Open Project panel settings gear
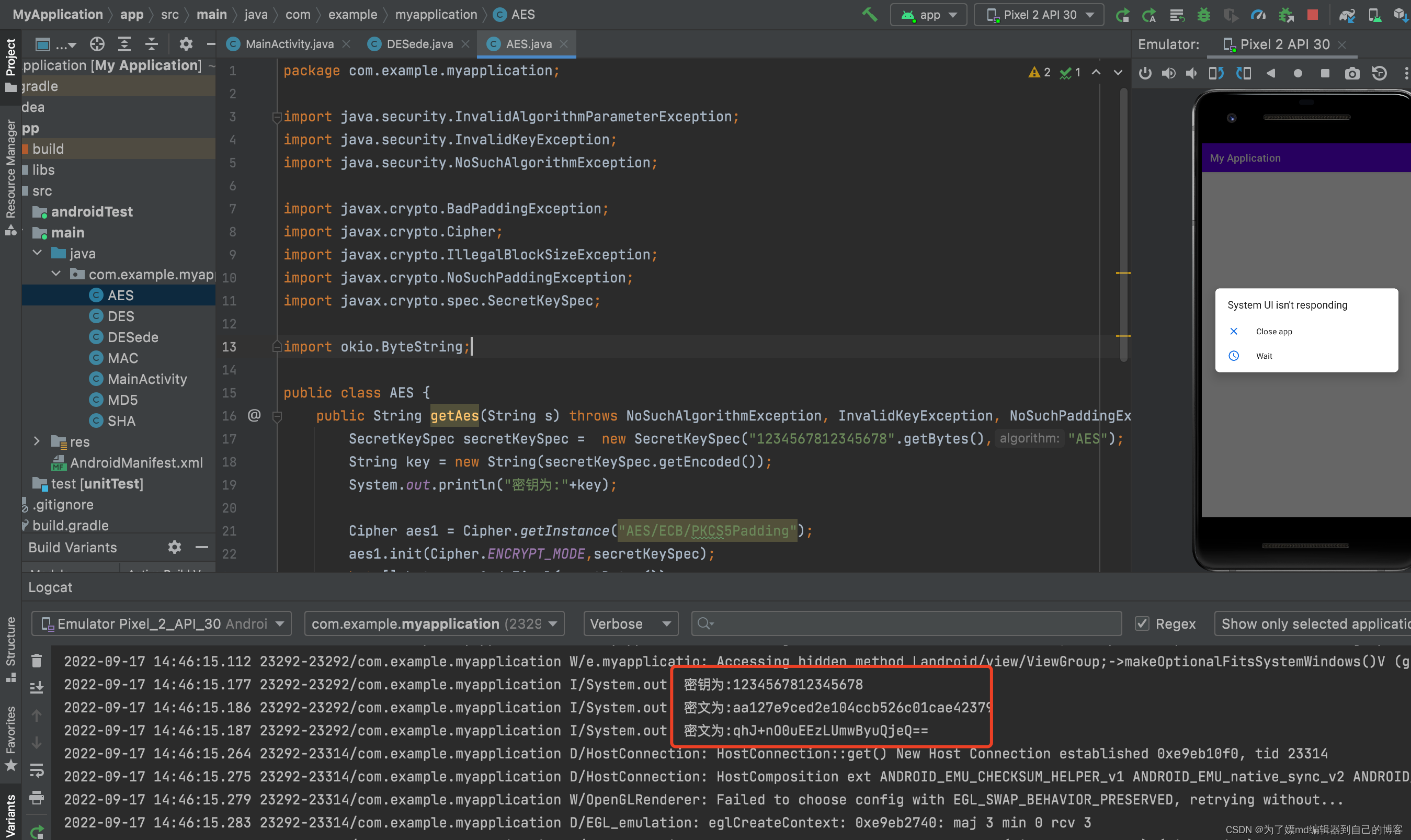 (x=186, y=43)
